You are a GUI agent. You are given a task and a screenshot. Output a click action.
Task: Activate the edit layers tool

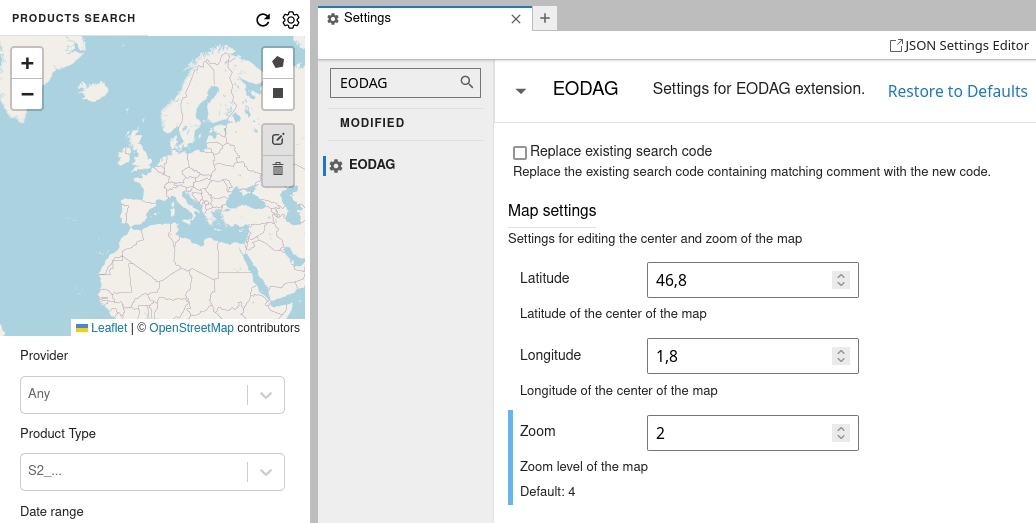click(278, 139)
